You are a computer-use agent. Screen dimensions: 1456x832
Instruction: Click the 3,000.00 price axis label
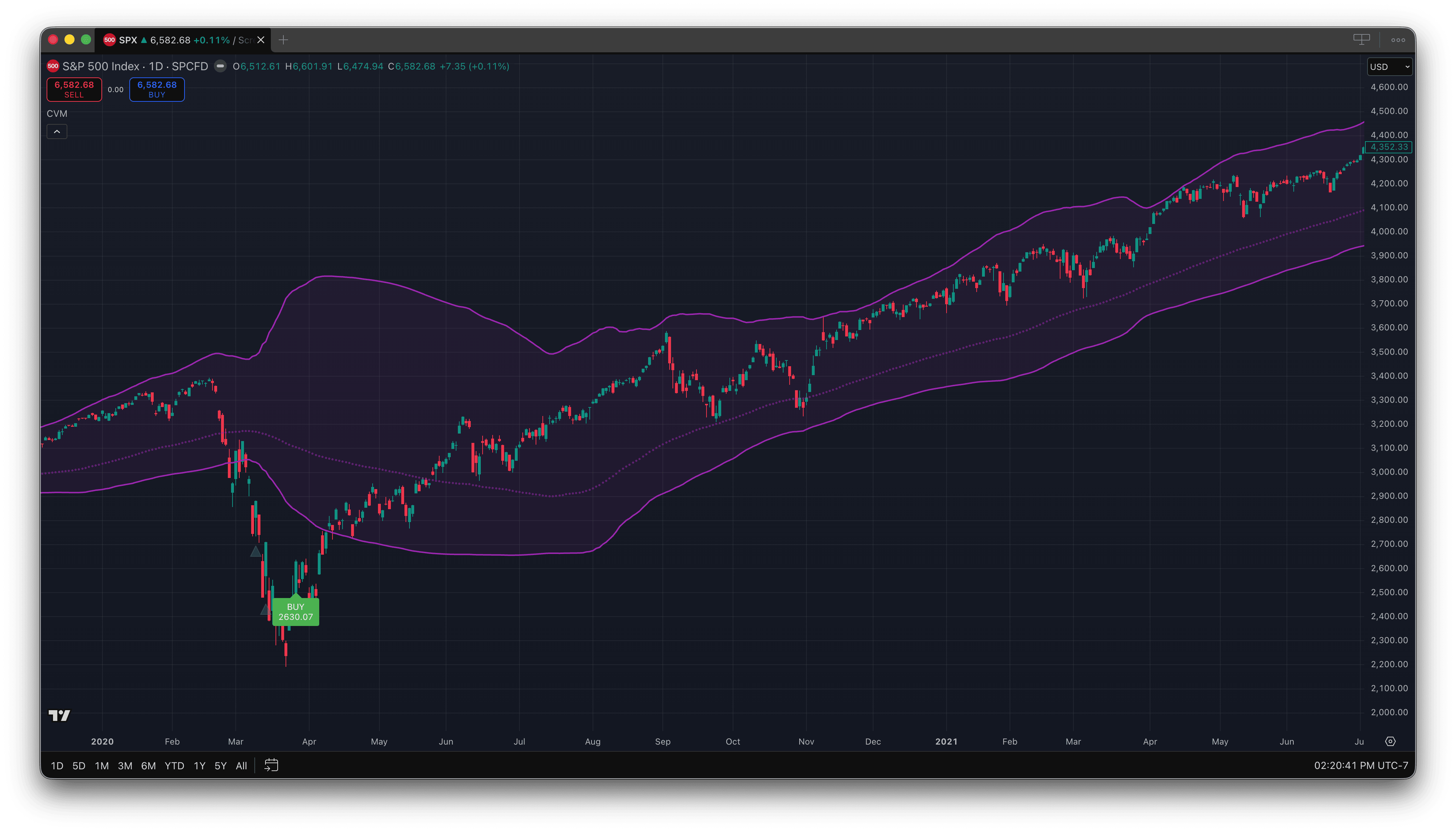point(1389,472)
